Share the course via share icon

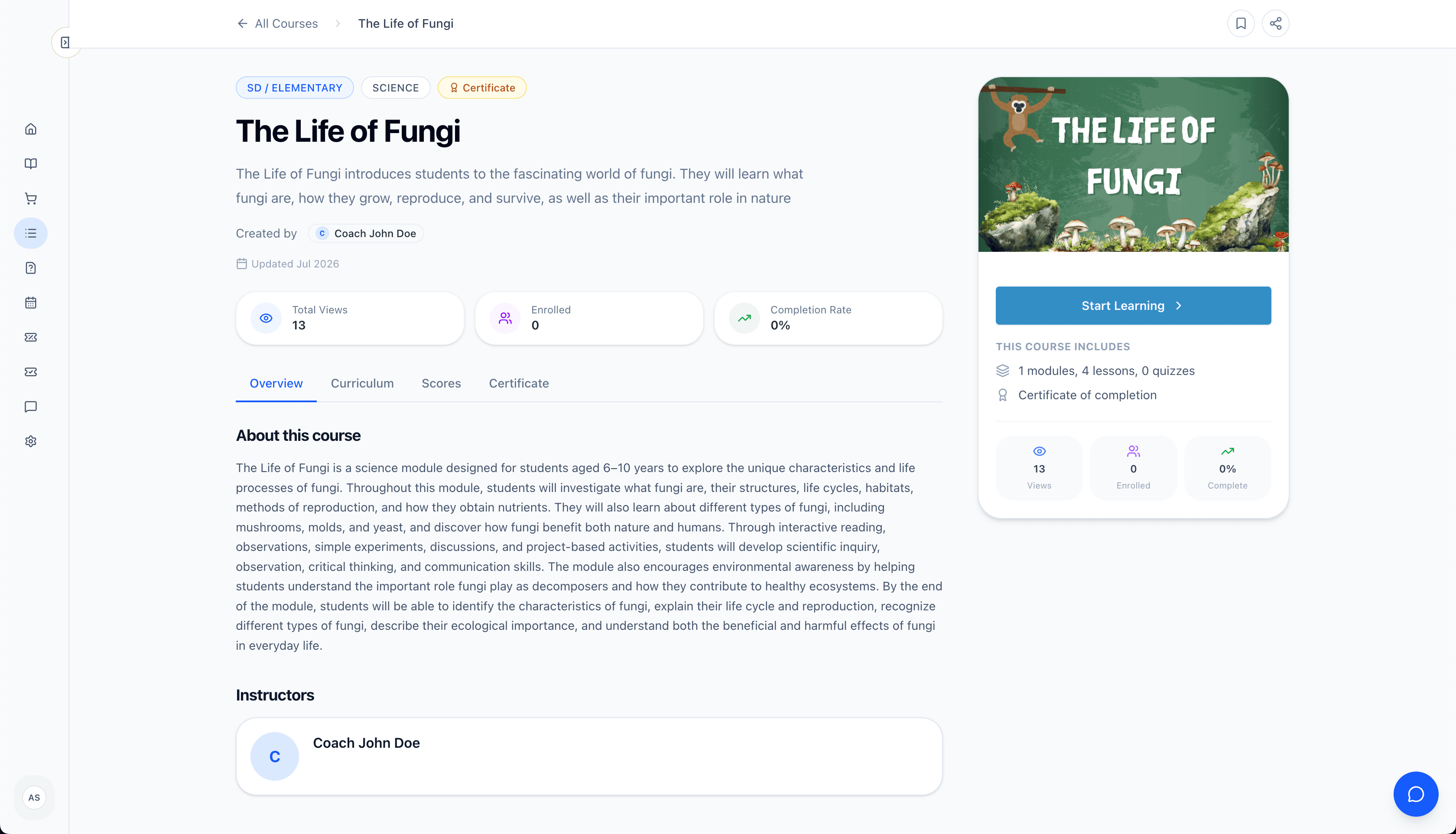pos(1276,23)
